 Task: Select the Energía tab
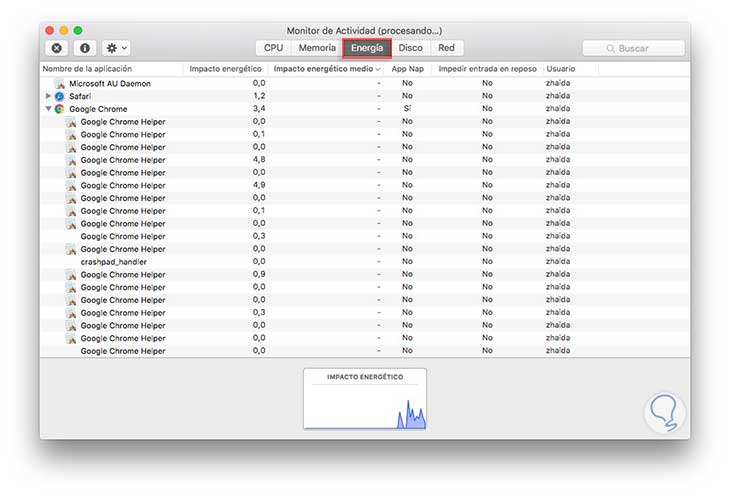pos(367,48)
